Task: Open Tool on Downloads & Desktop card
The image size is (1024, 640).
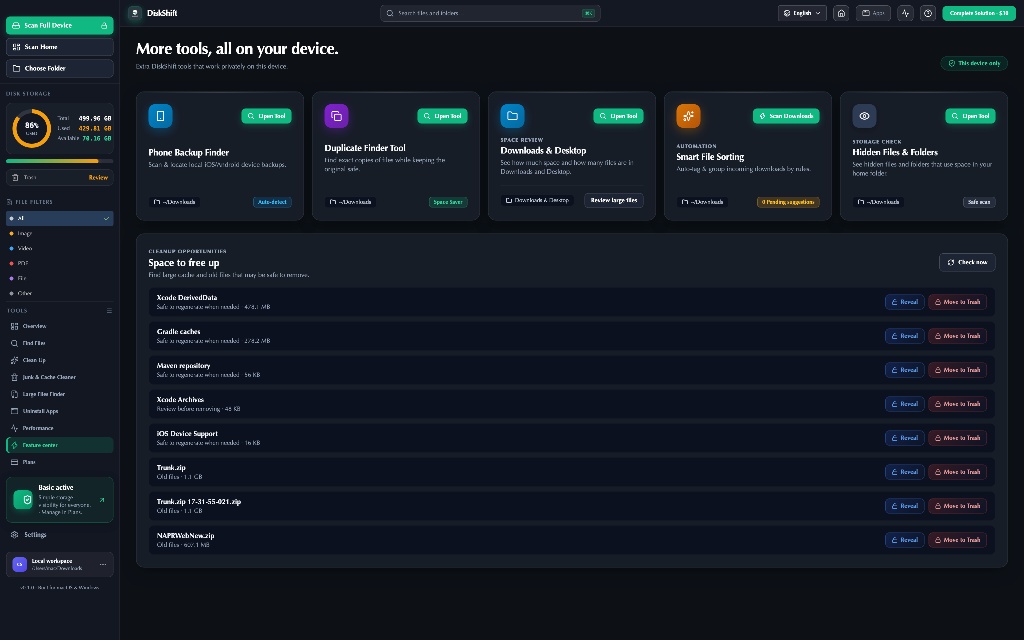Action: [618, 116]
